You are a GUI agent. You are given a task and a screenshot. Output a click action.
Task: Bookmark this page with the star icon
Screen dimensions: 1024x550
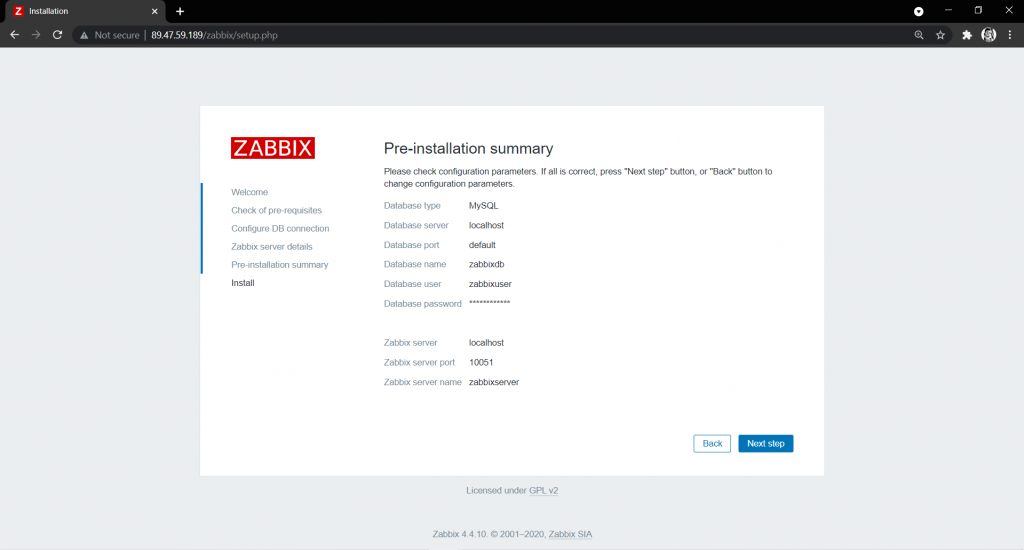pyautogui.click(x=940, y=35)
